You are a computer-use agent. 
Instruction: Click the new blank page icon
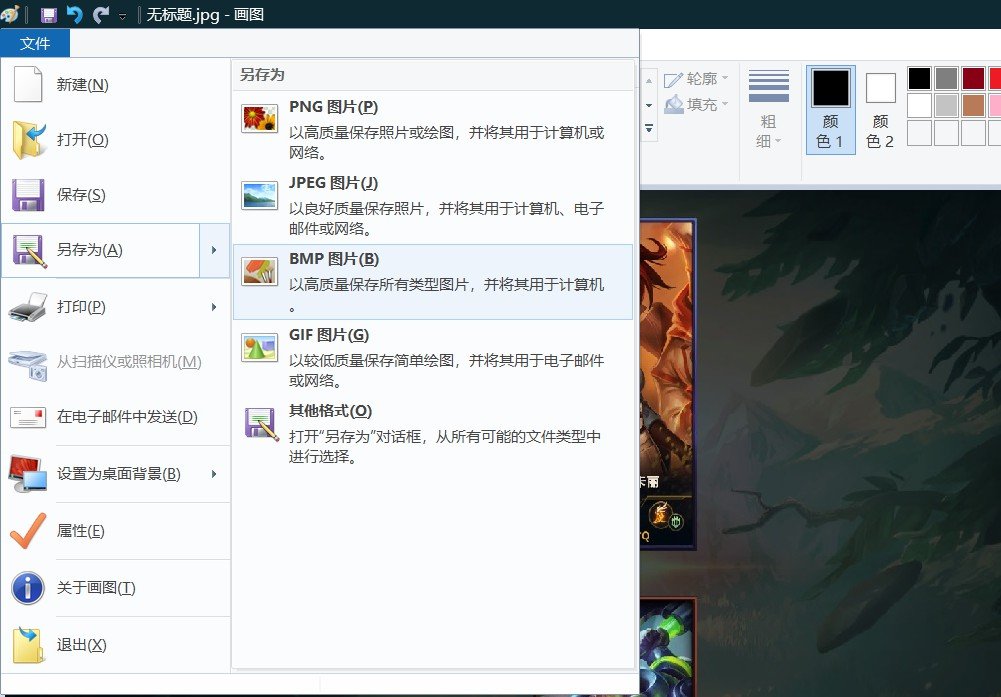pyautogui.click(x=28, y=84)
